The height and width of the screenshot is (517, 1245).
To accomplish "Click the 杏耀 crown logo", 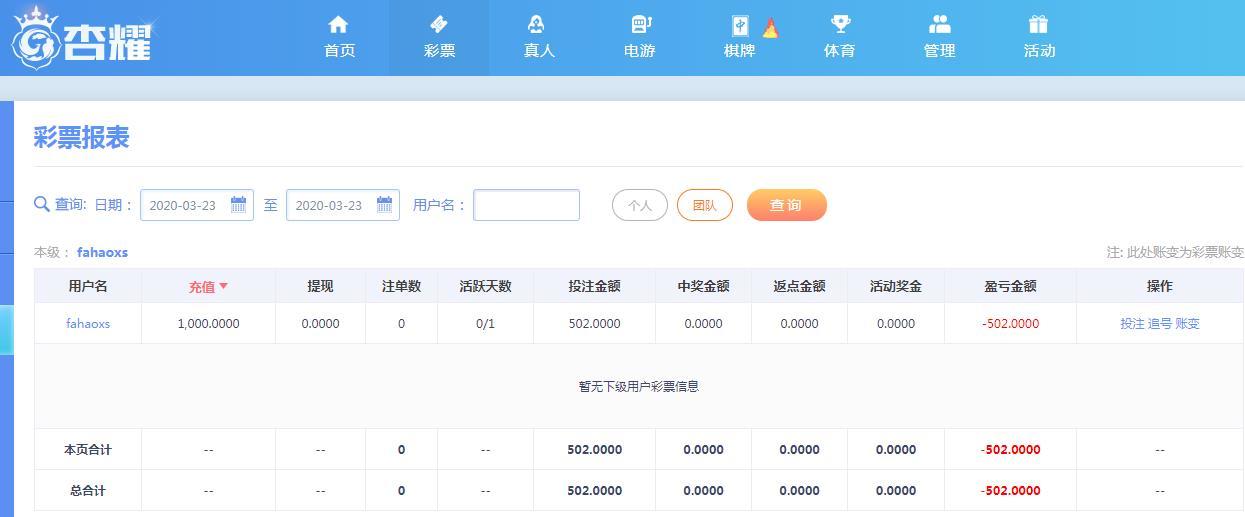I will click(81, 37).
